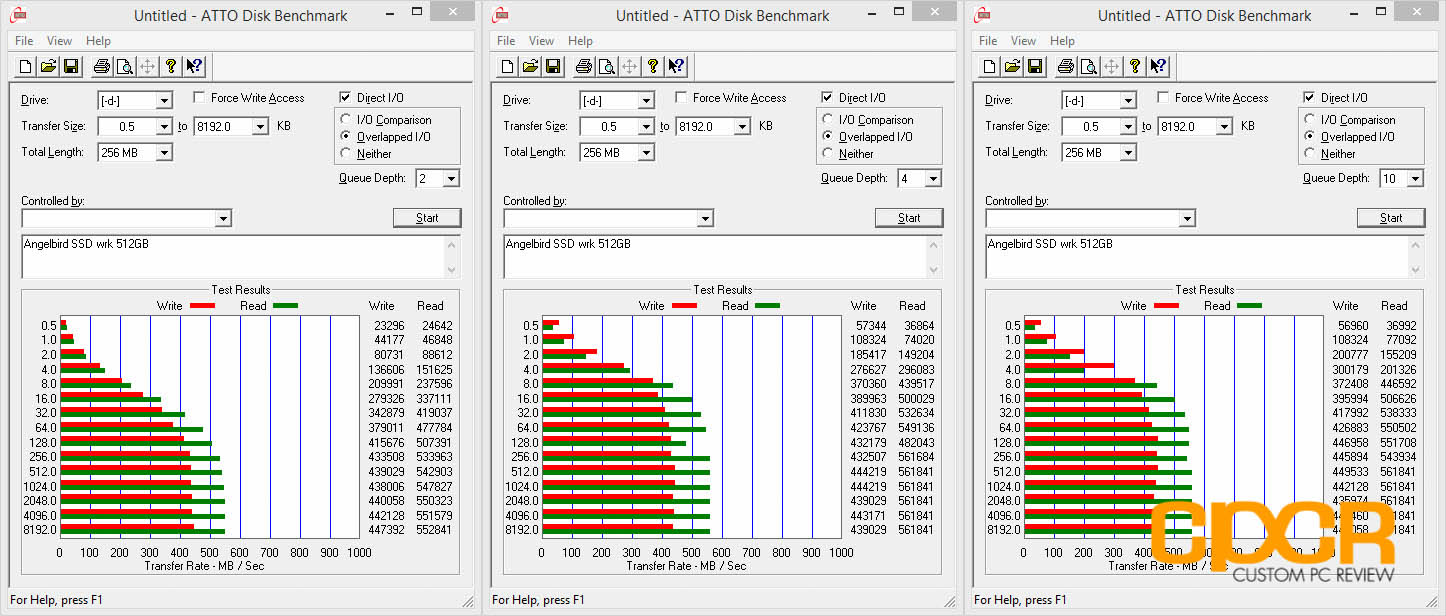1446x616 pixels.
Task: Click yellow question mark About icon, Queue Depth 4 window
Action: coord(653,67)
